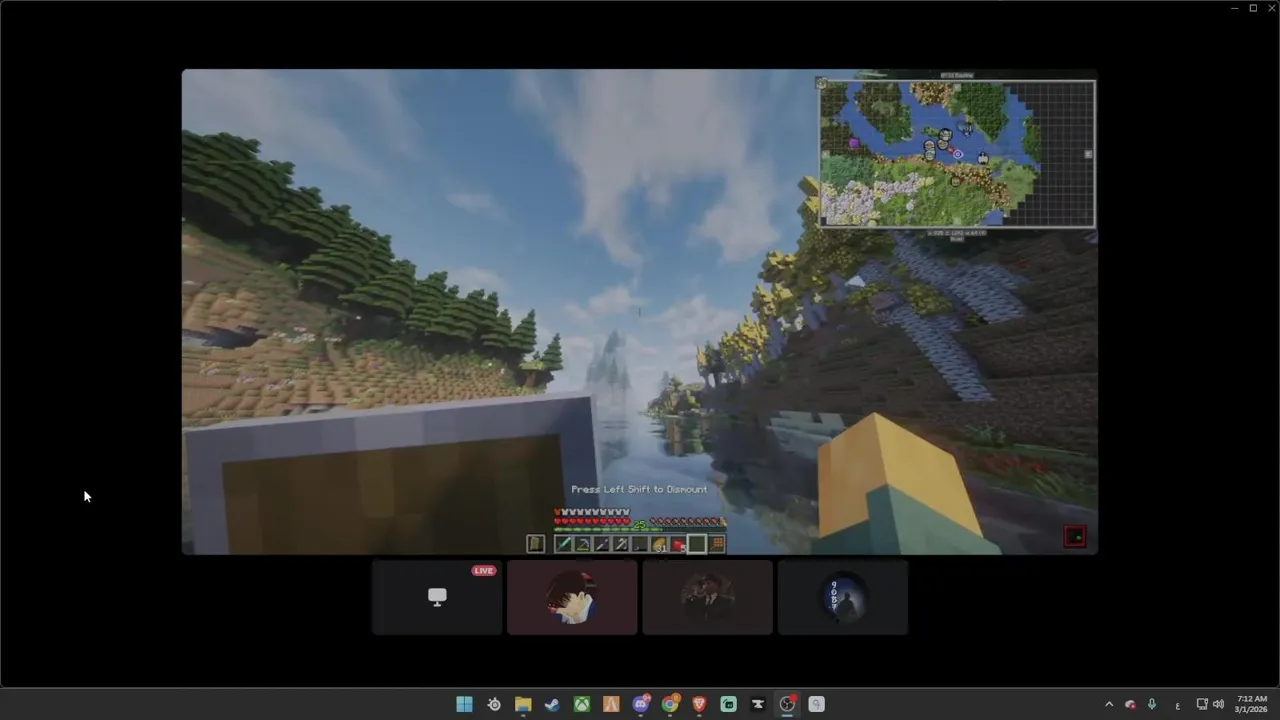Open File Explorer from taskbar
Image resolution: width=1280 pixels, height=720 pixels.
[523, 704]
